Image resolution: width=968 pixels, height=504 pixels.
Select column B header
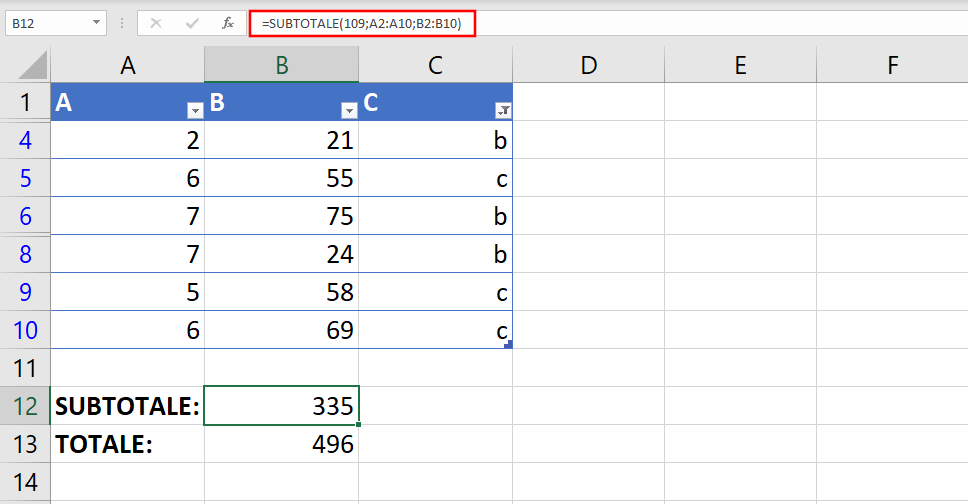coord(282,65)
